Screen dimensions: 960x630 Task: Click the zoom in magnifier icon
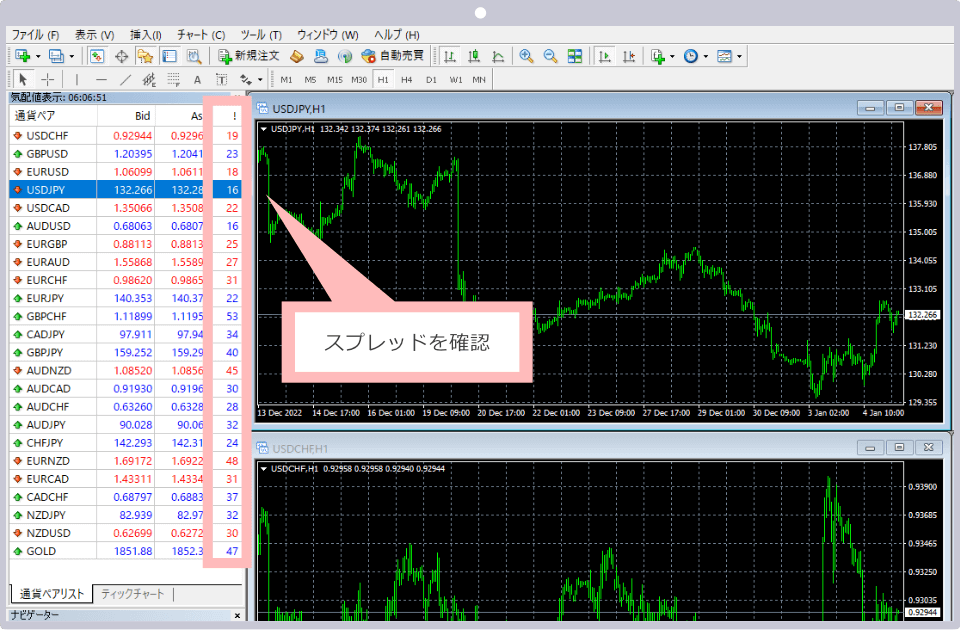[x=525, y=56]
